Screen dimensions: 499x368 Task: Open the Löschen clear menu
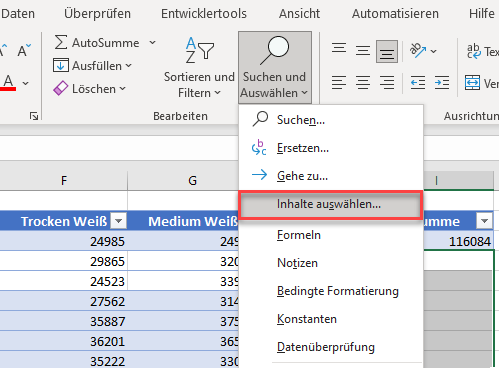point(90,89)
